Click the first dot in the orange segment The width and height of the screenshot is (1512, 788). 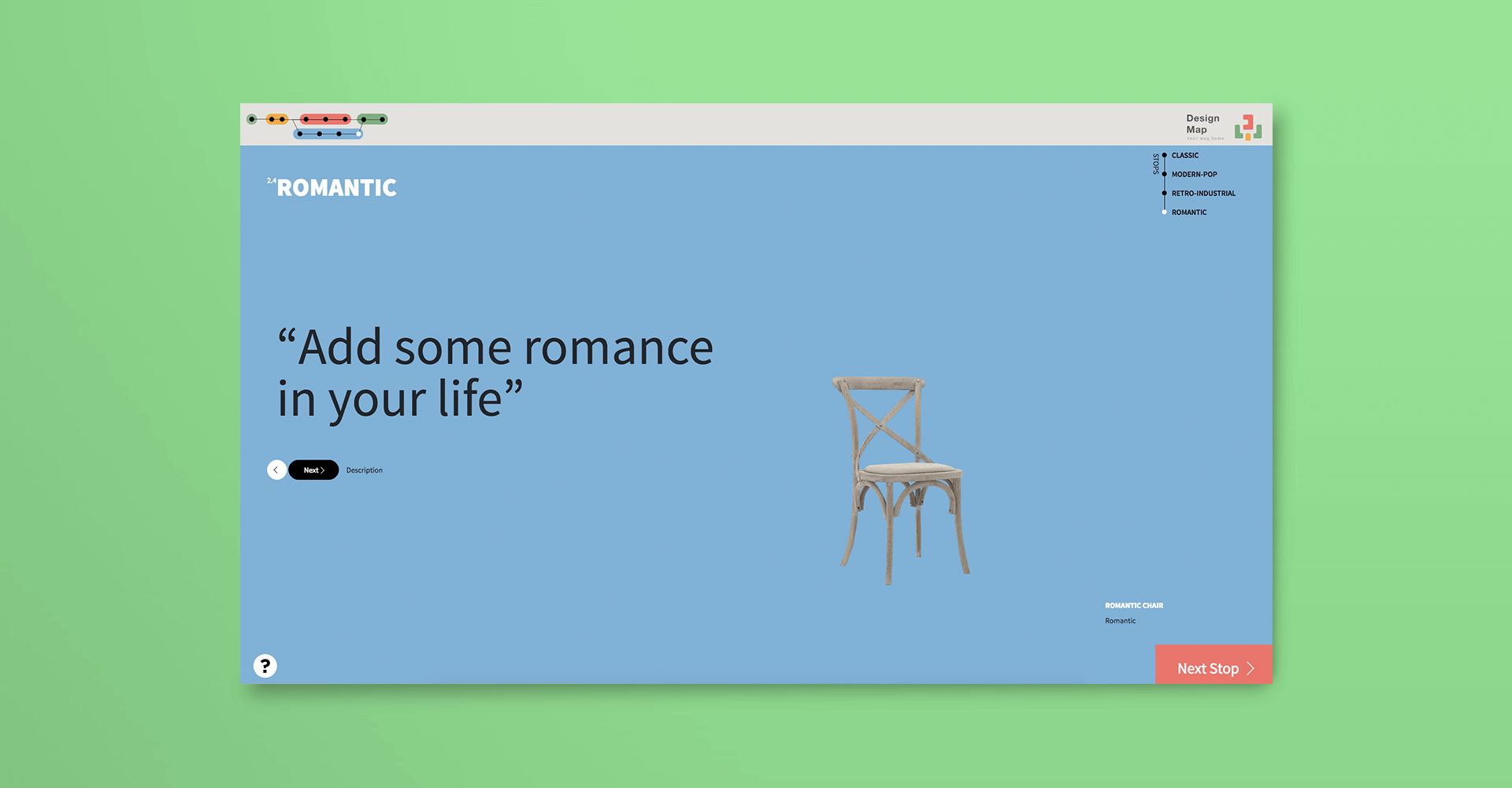(x=272, y=120)
